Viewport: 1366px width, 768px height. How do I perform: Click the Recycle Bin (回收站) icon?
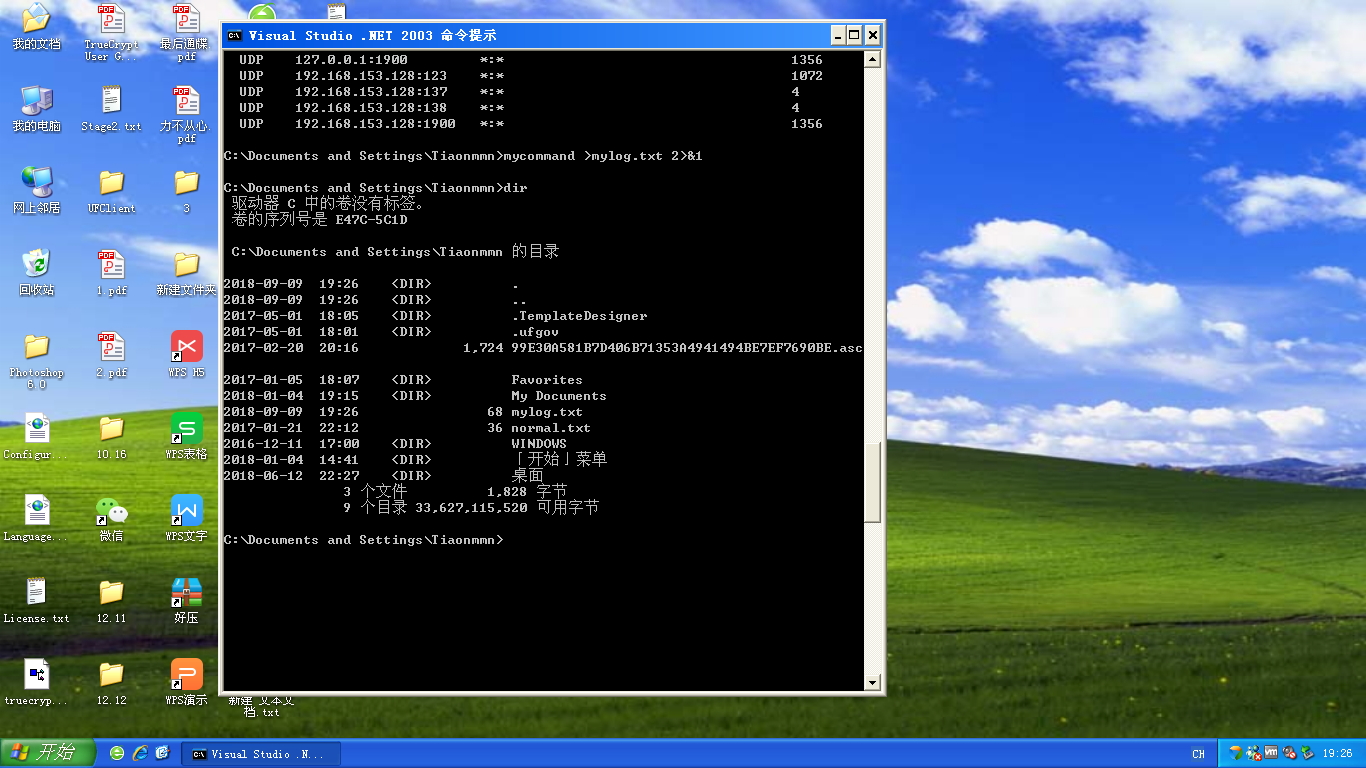[37, 266]
